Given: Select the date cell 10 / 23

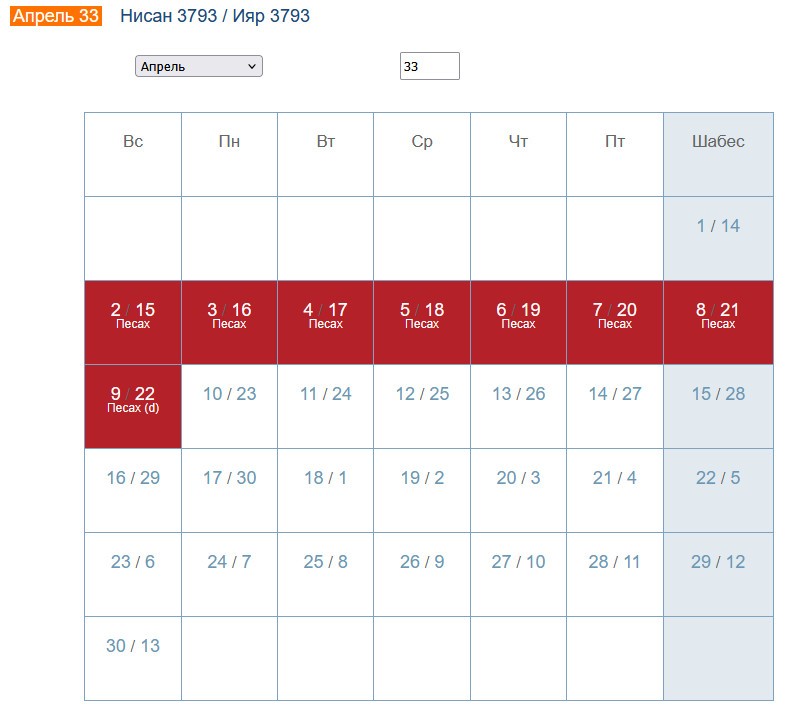Looking at the screenshot, I should coord(229,394).
